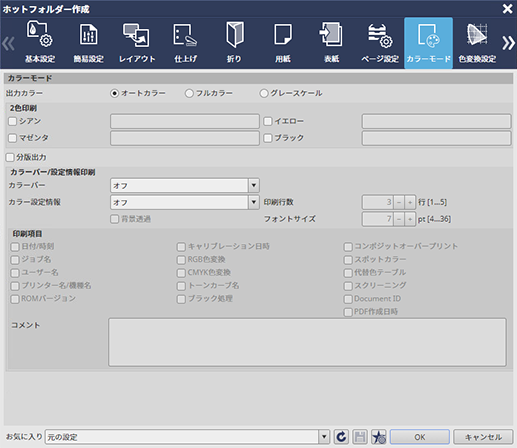Image resolution: width=517 pixels, height=448 pixels.
Task: Show more tabs with right chevron arrow
Action: pyautogui.click(x=508, y=43)
